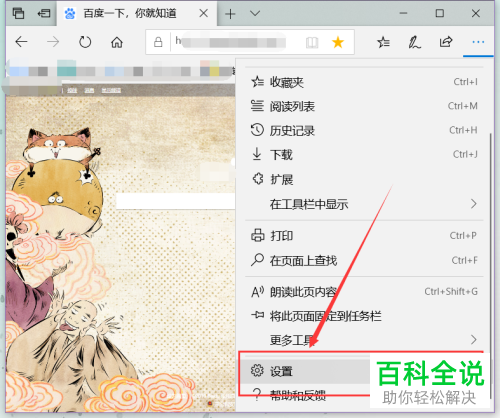Open 下载 menu item
500x418 pixels.
(x=364, y=155)
